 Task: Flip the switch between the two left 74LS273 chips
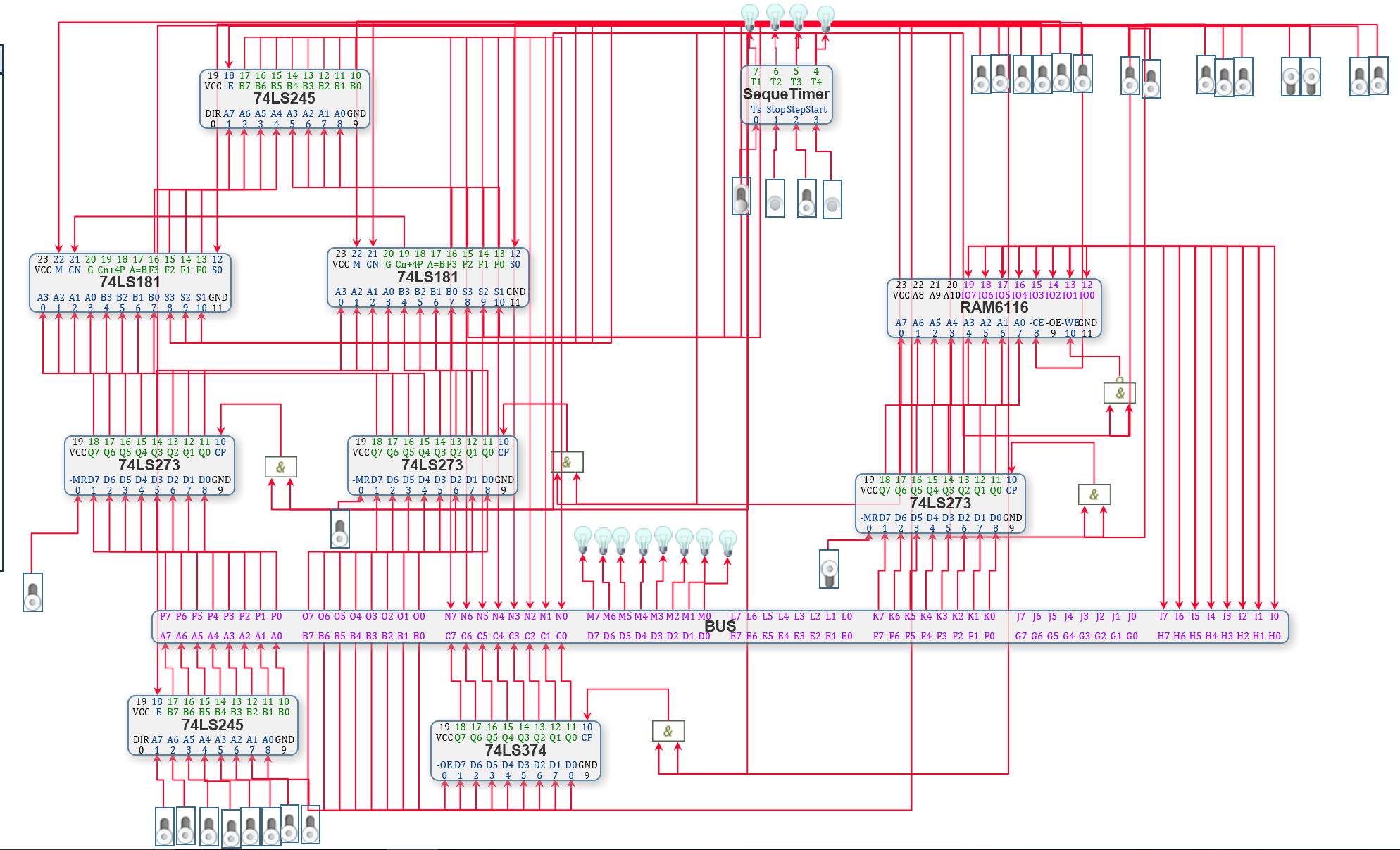[339, 530]
